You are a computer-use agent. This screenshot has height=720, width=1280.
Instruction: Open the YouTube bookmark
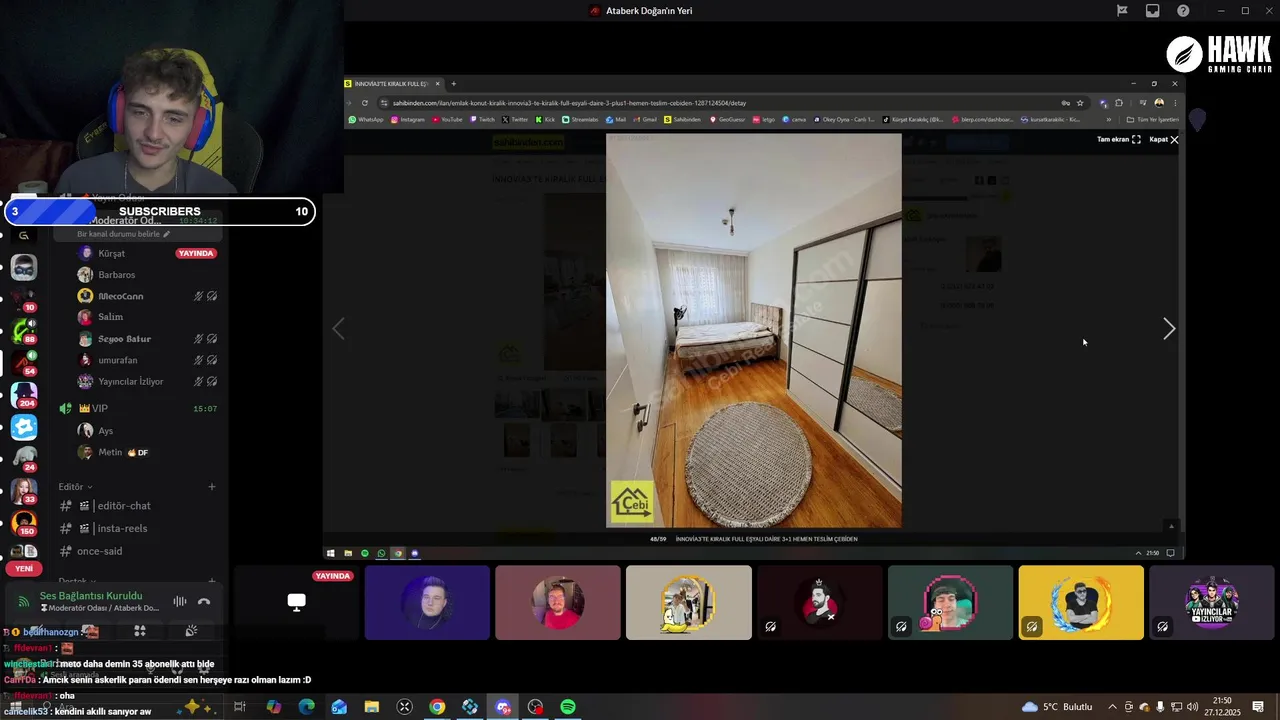[x=447, y=120]
